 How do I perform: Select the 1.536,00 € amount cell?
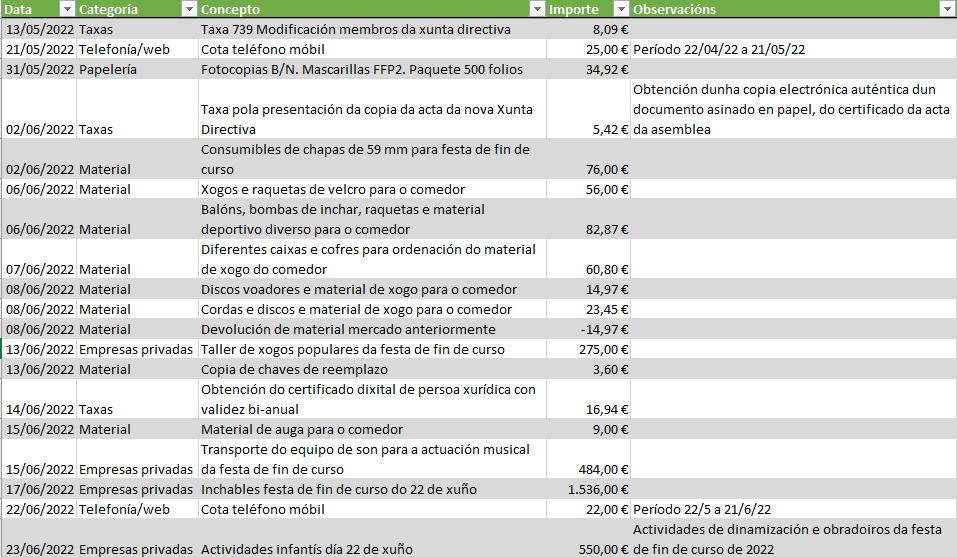point(588,489)
